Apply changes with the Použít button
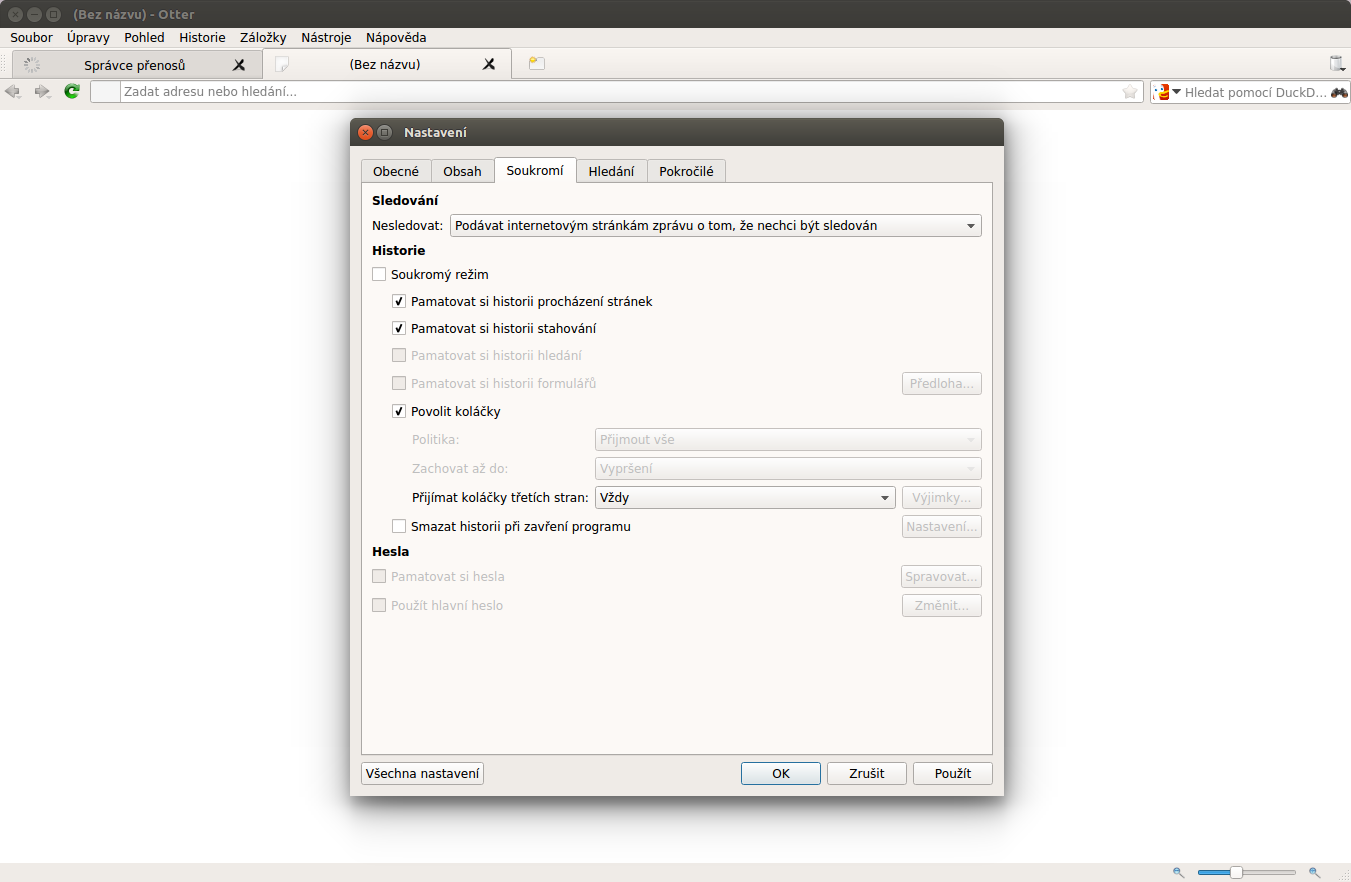The height and width of the screenshot is (882, 1351). 953,773
